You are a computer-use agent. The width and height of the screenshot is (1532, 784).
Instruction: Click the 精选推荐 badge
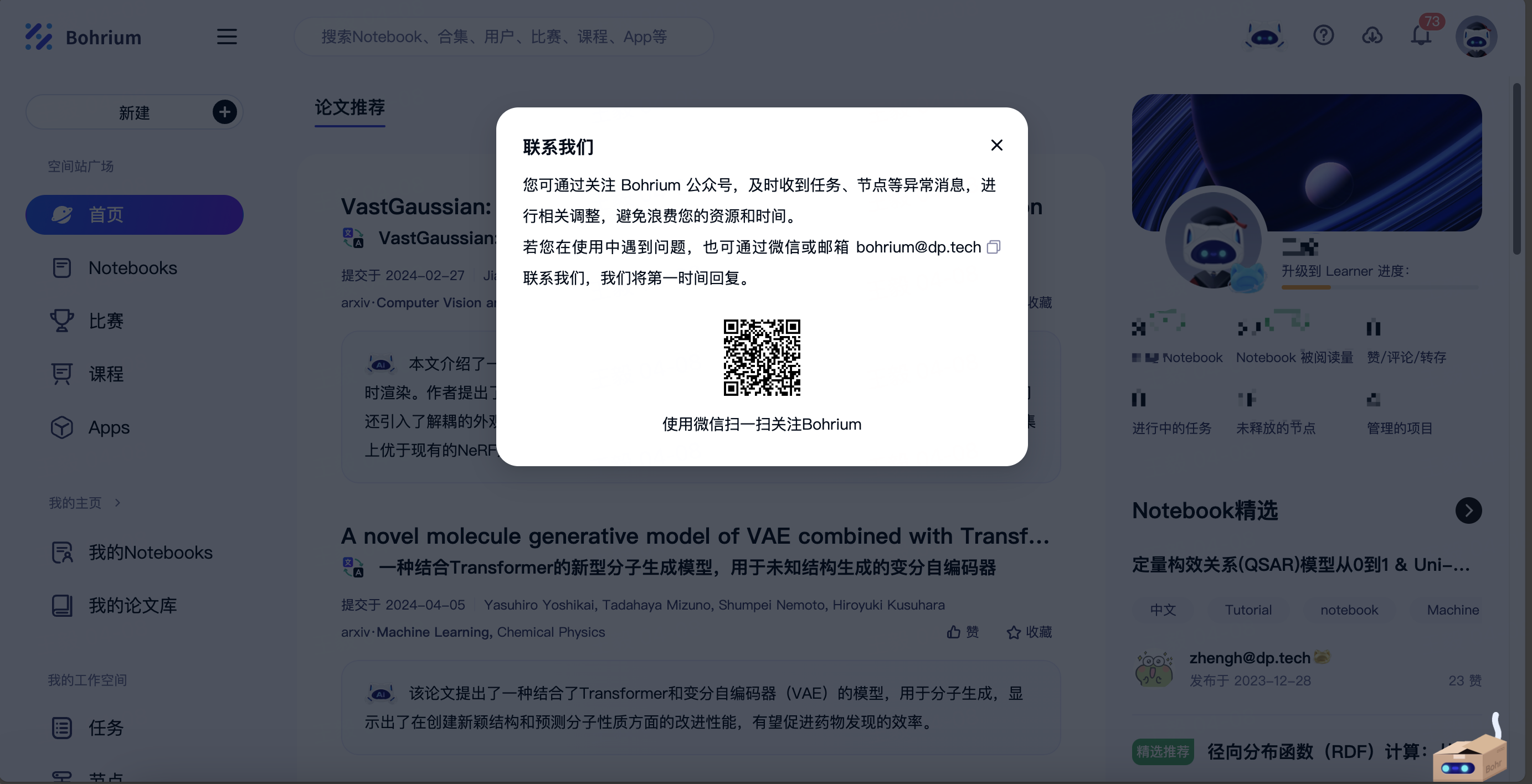click(x=1163, y=752)
